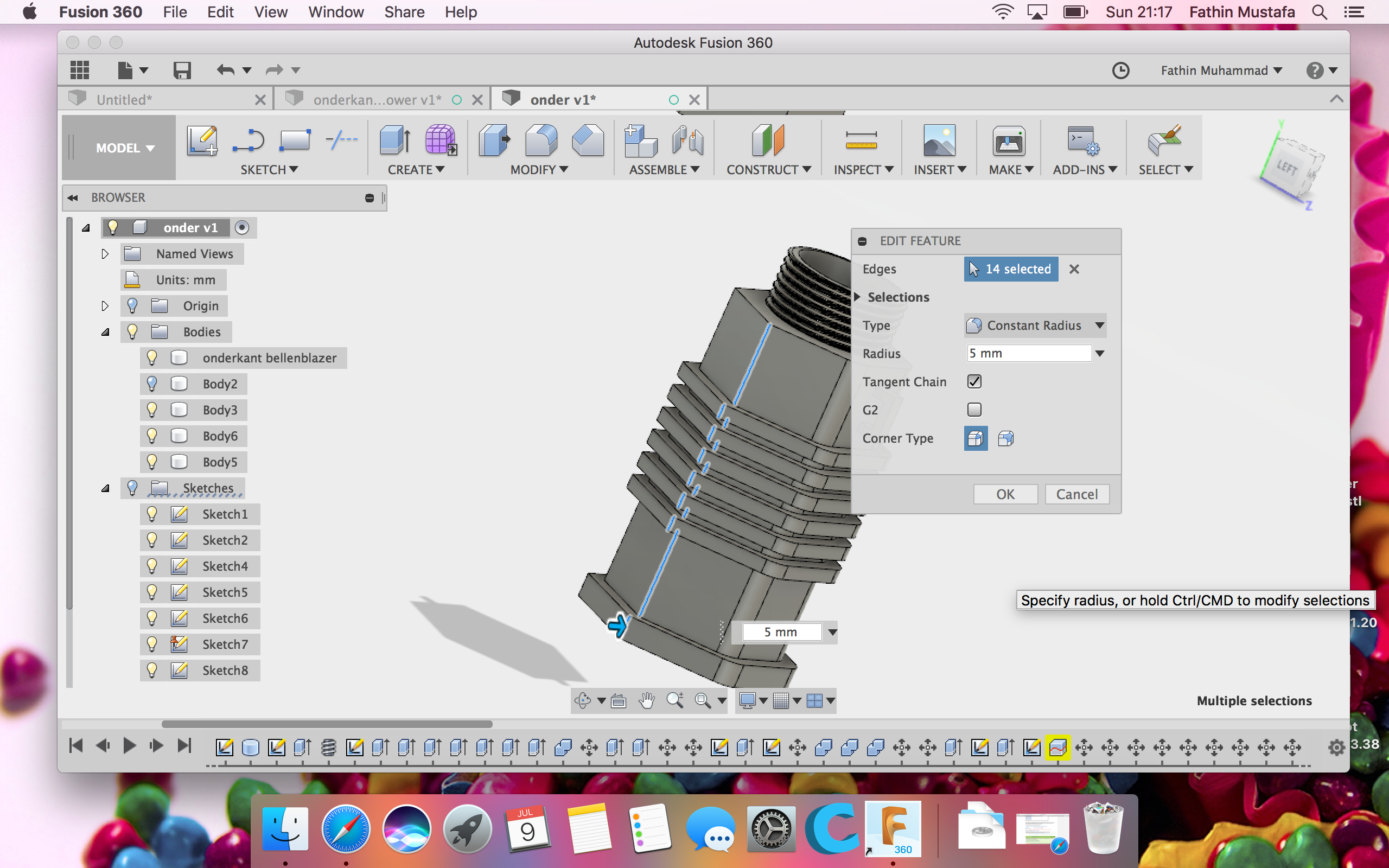Click the timeline horizontal scrollbar

327,723
